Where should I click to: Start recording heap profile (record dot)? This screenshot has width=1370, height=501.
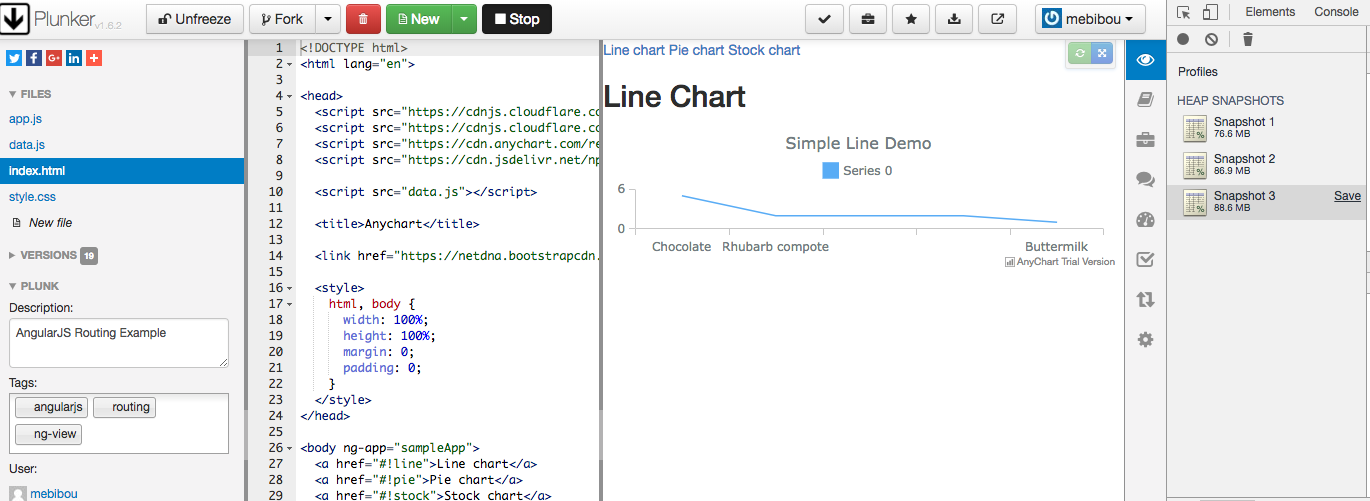click(x=1183, y=39)
